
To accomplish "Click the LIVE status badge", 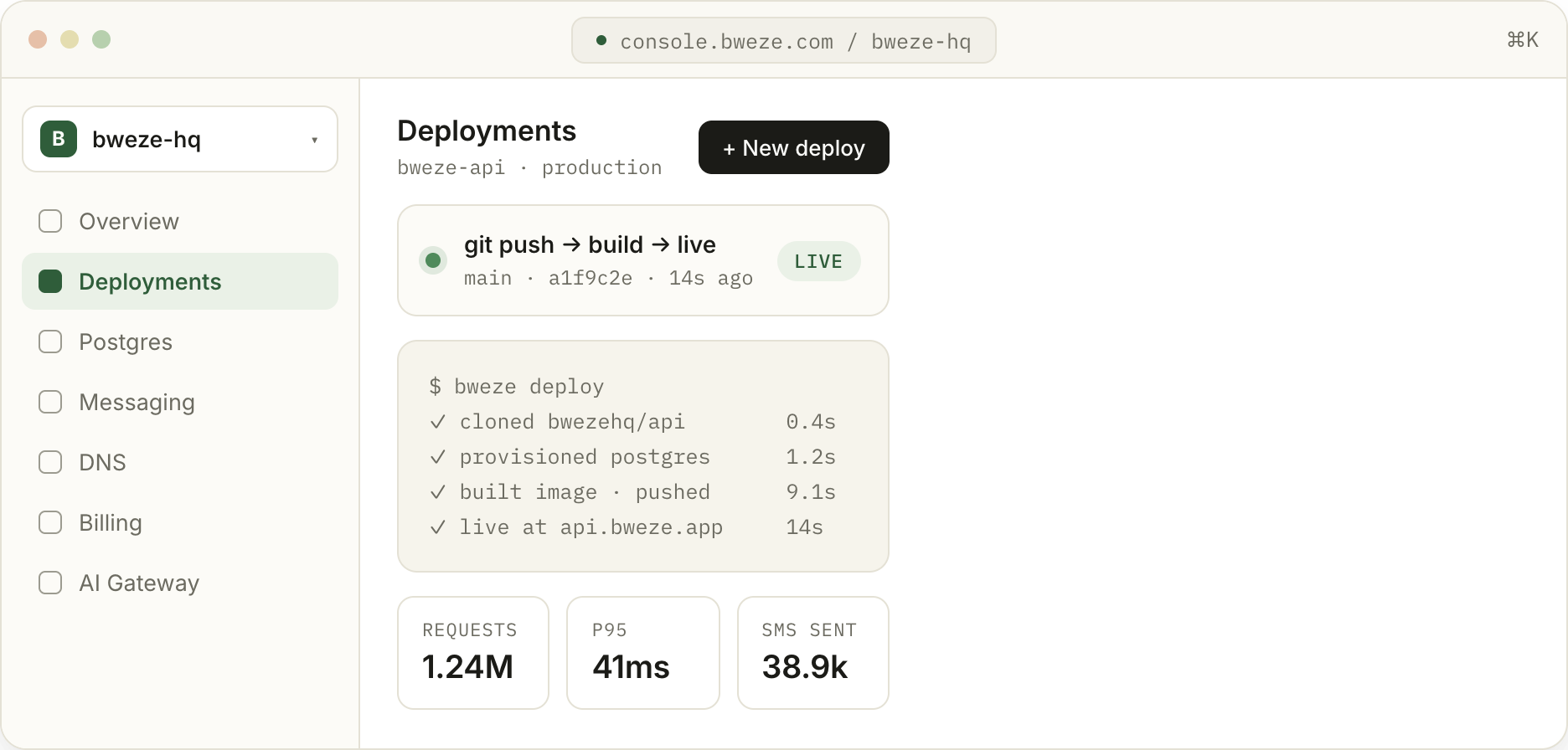I will click(818, 261).
